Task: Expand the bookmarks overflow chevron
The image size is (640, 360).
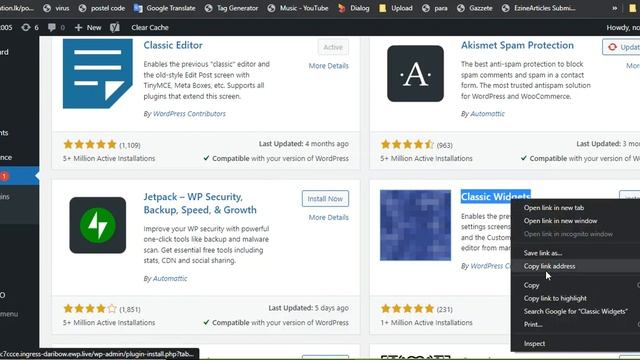Action: (x=614, y=8)
